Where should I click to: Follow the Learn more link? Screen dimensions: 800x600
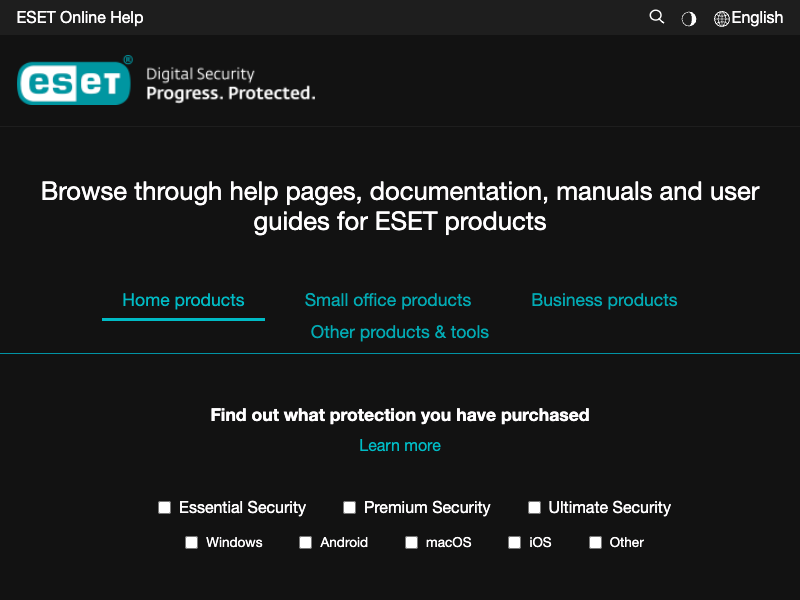[x=400, y=445]
